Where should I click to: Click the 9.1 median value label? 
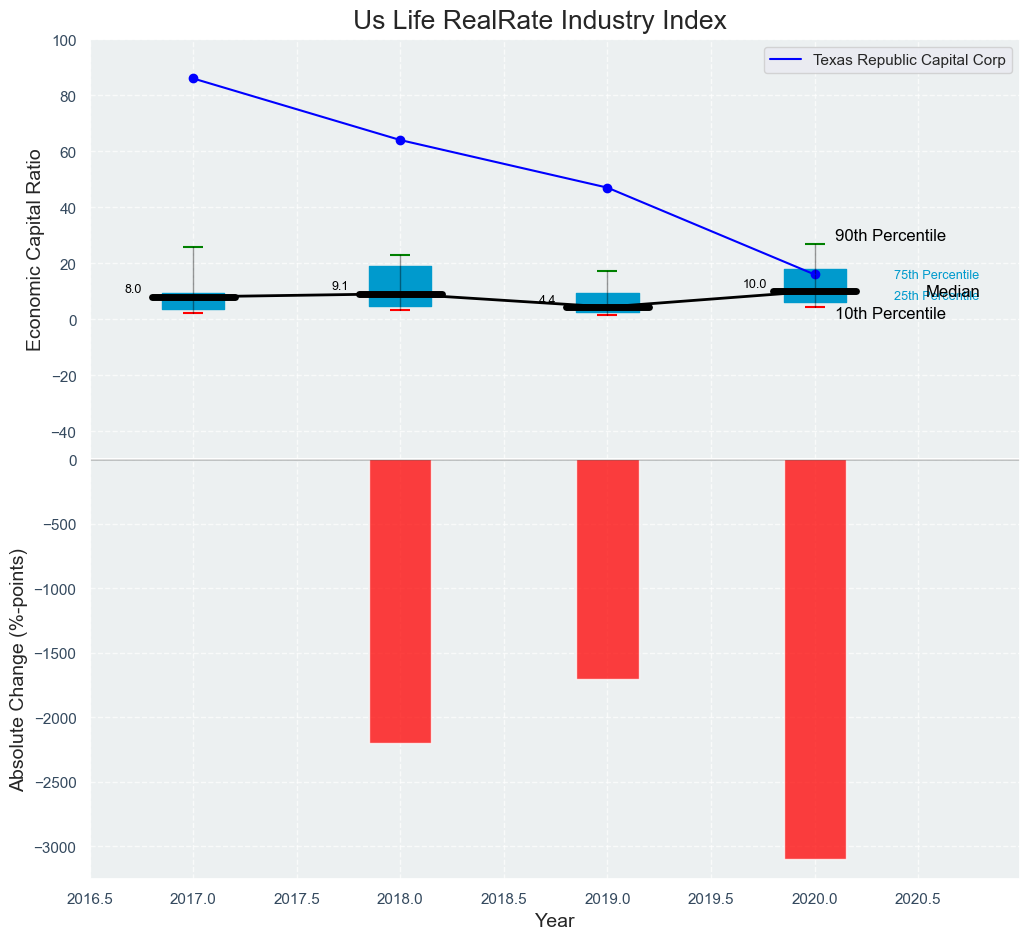point(340,286)
